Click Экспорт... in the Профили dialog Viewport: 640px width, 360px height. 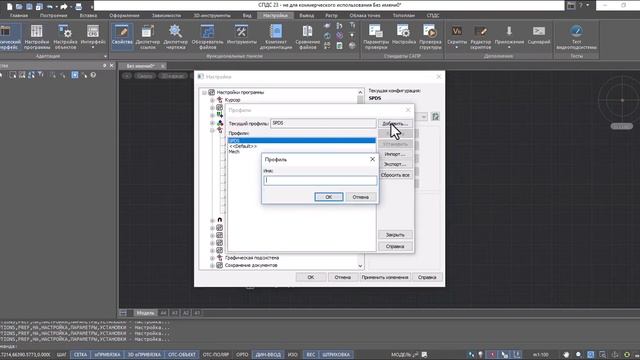click(395, 164)
